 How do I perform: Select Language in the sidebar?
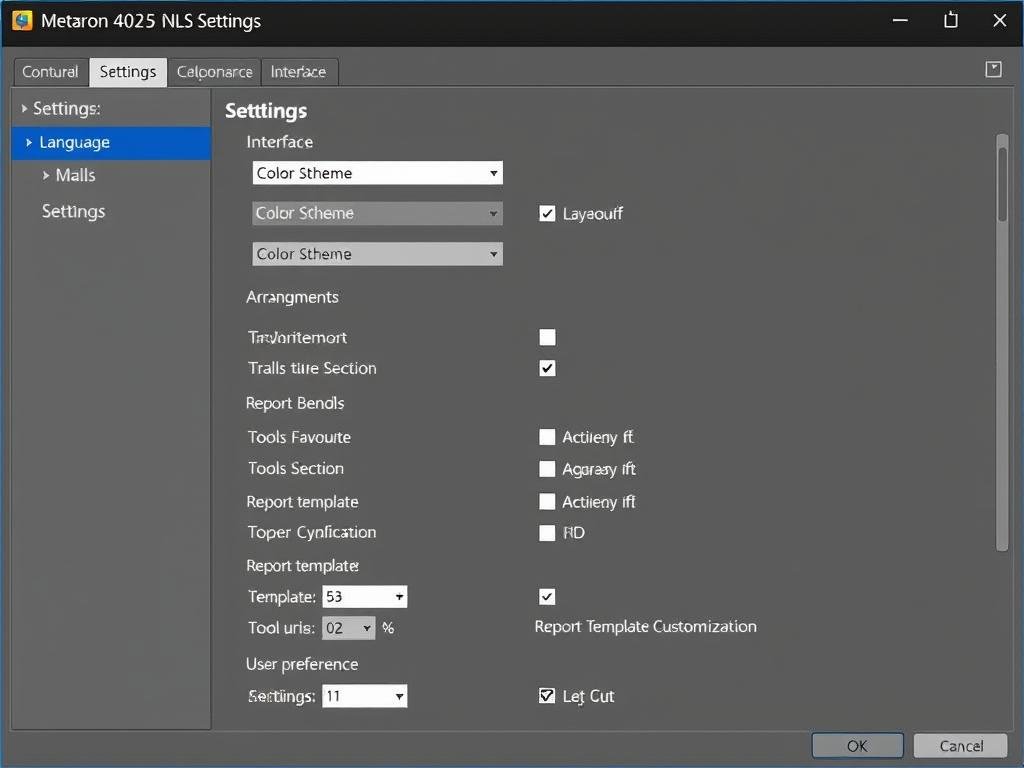coord(75,143)
